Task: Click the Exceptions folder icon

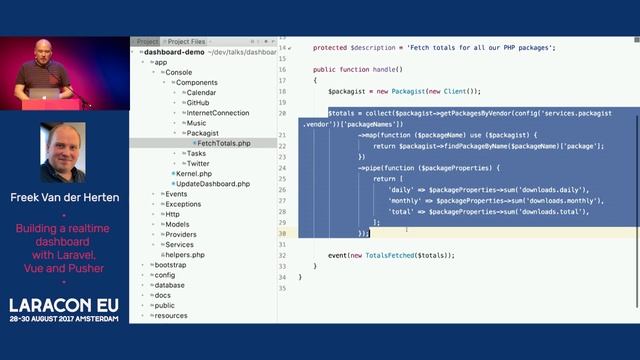Action: pyautogui.click(x=162, y=204)
